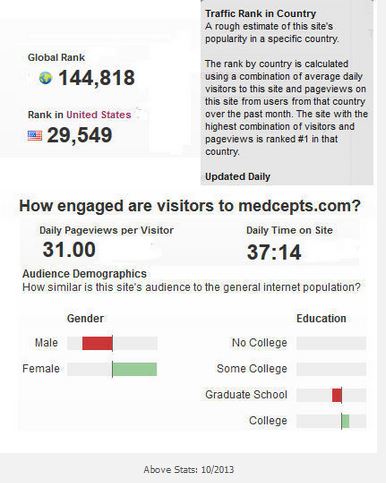The width and height of the screenshot is (386, 483).
Task: Click the United States flag icon
Action: [x=35, y=136]
